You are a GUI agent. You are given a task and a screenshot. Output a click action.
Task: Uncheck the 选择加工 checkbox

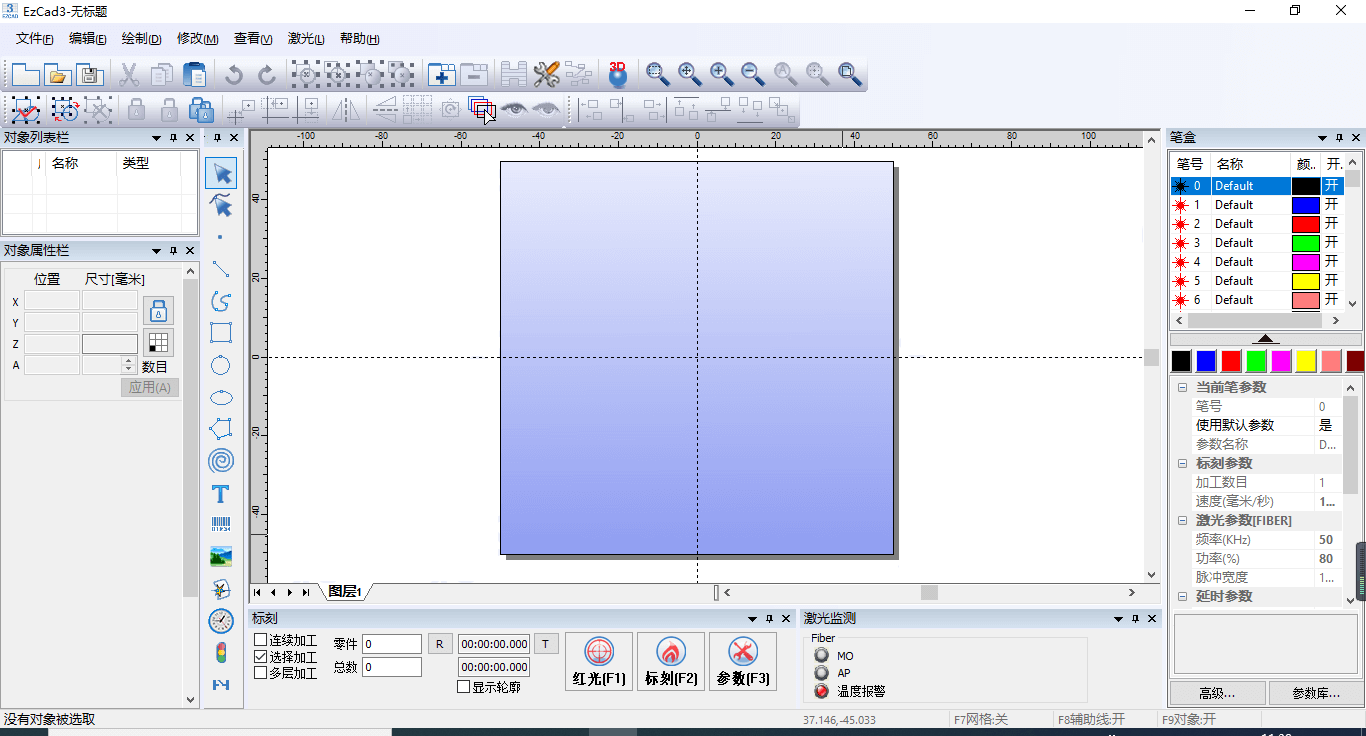(x=261, y=657)
